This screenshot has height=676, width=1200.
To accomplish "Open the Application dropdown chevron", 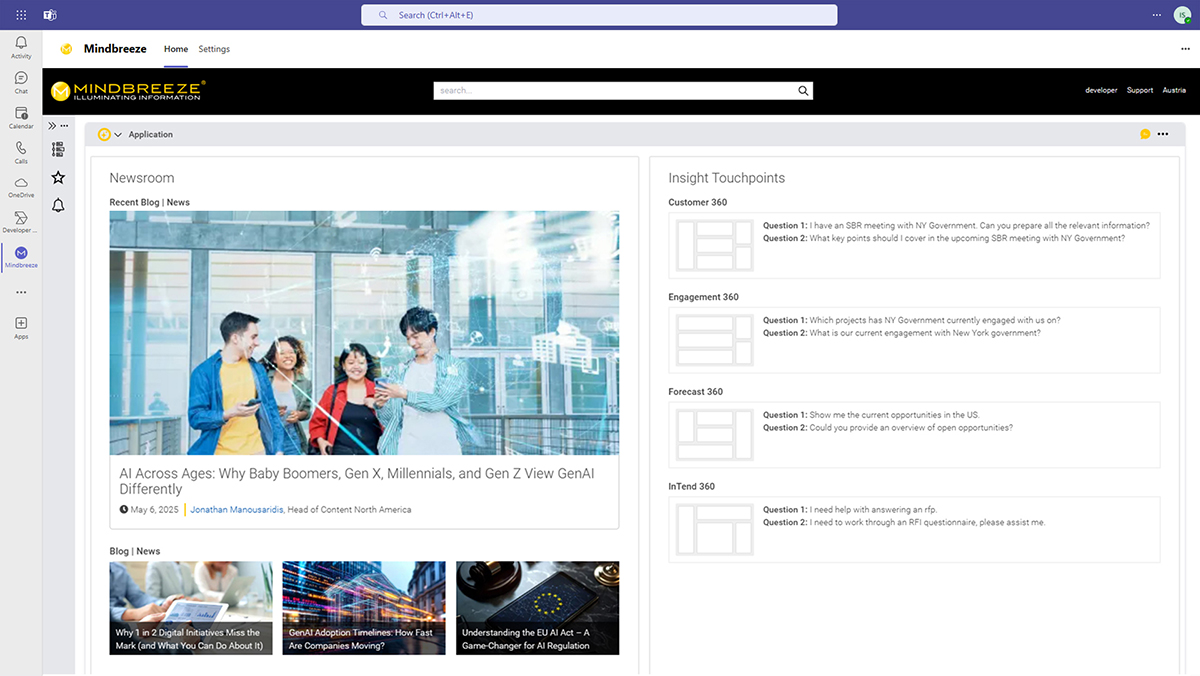I will tap(118, 135).
